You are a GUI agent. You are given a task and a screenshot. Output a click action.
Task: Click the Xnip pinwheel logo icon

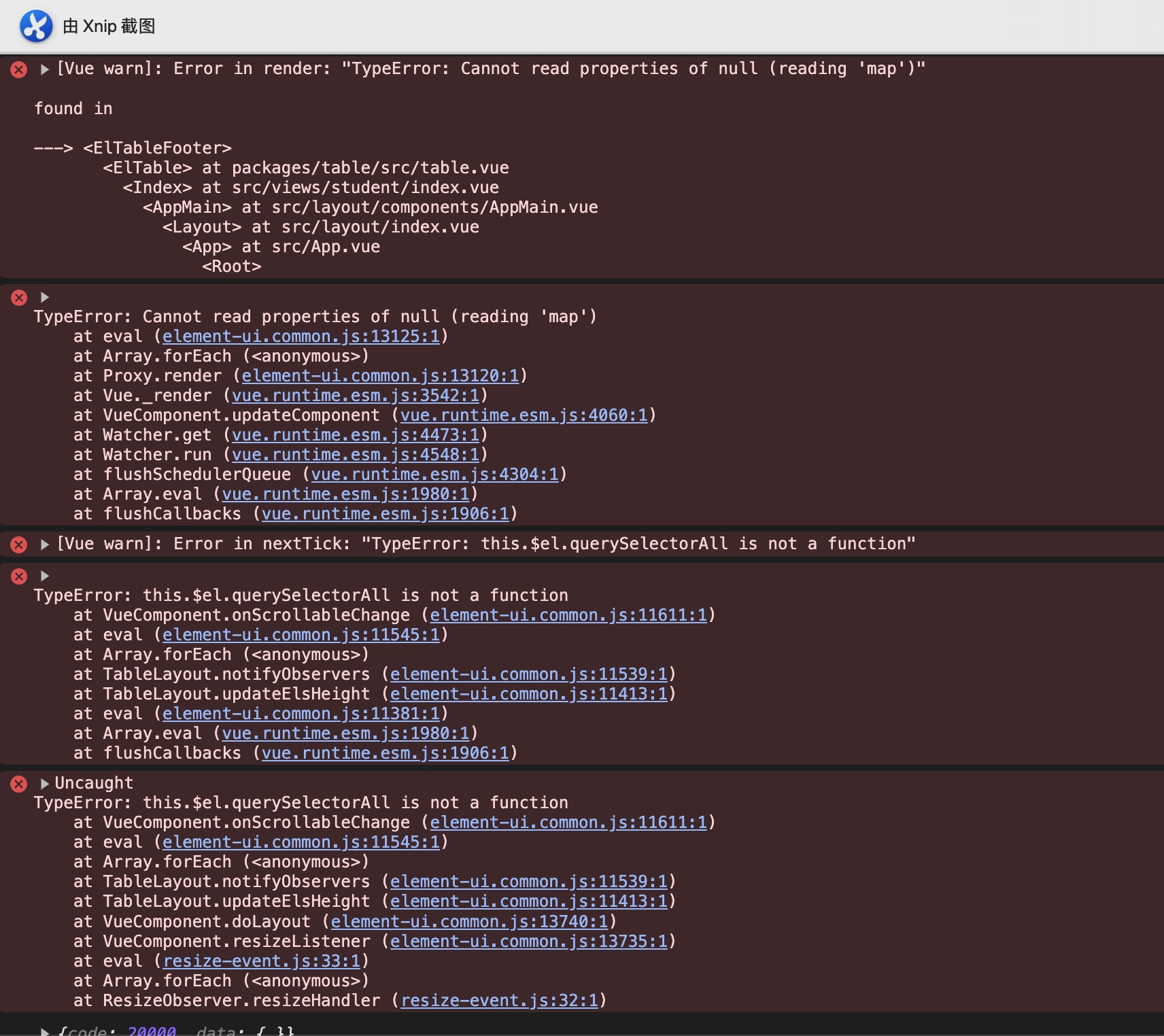point(36,27)
